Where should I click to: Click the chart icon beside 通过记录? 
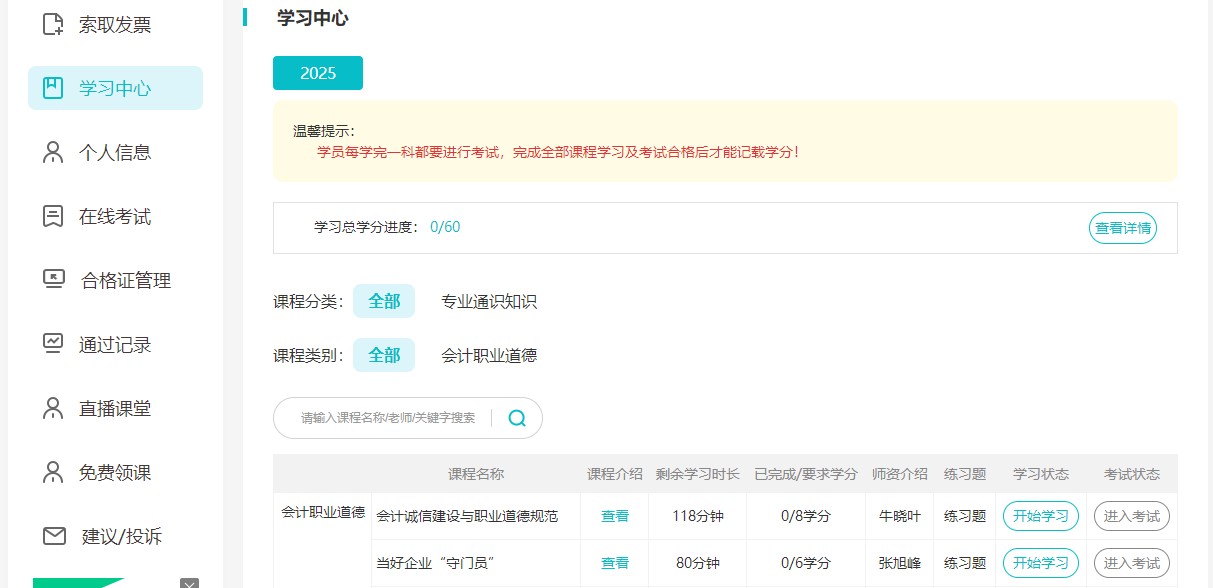coord(53,344)
